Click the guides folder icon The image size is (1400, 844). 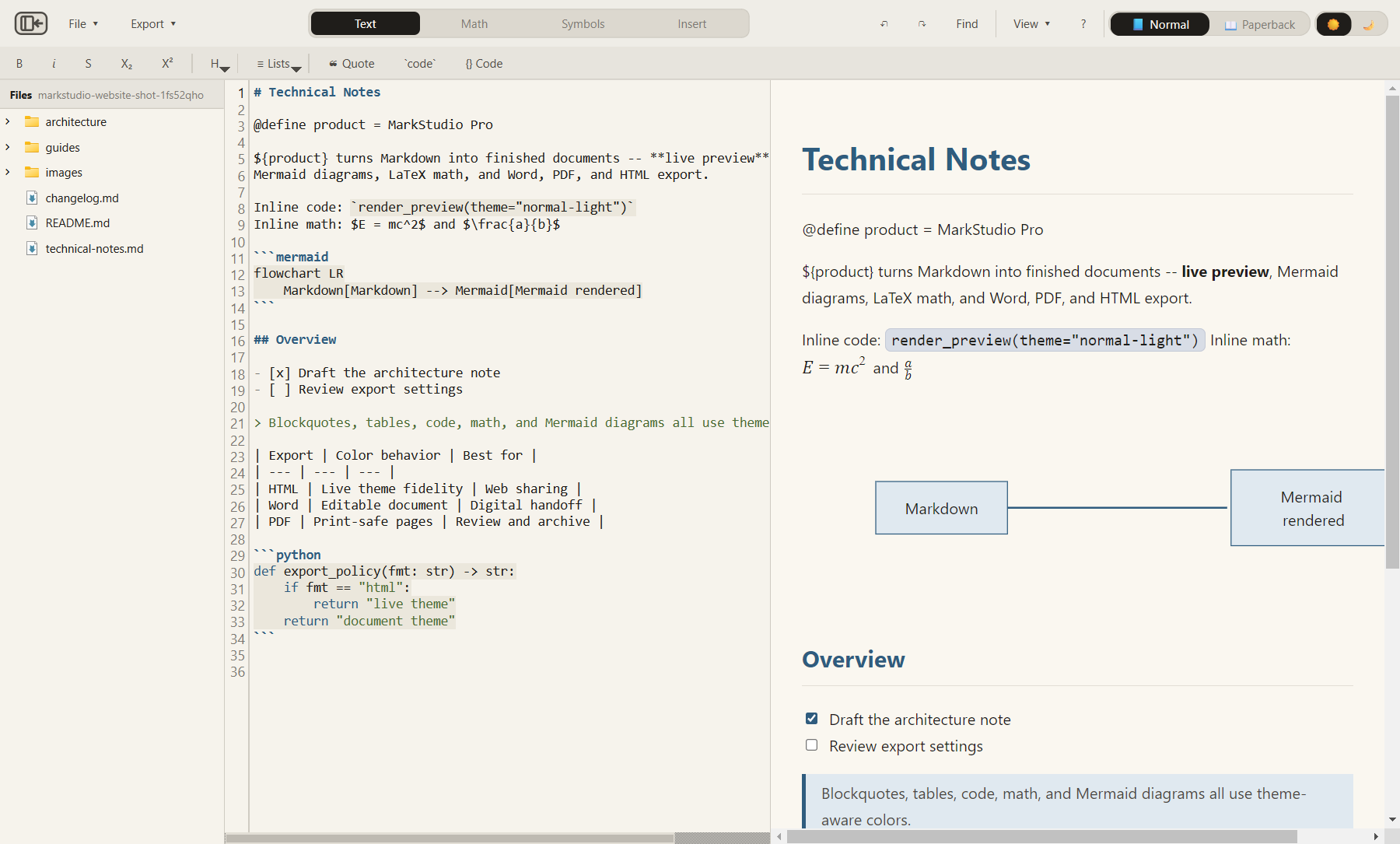(x=32, y=147)
